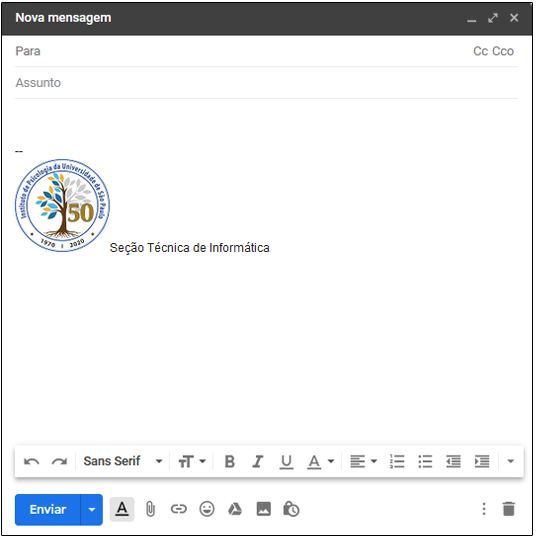Toggle italic formatting
536x539 pixels.
[258, 462]
